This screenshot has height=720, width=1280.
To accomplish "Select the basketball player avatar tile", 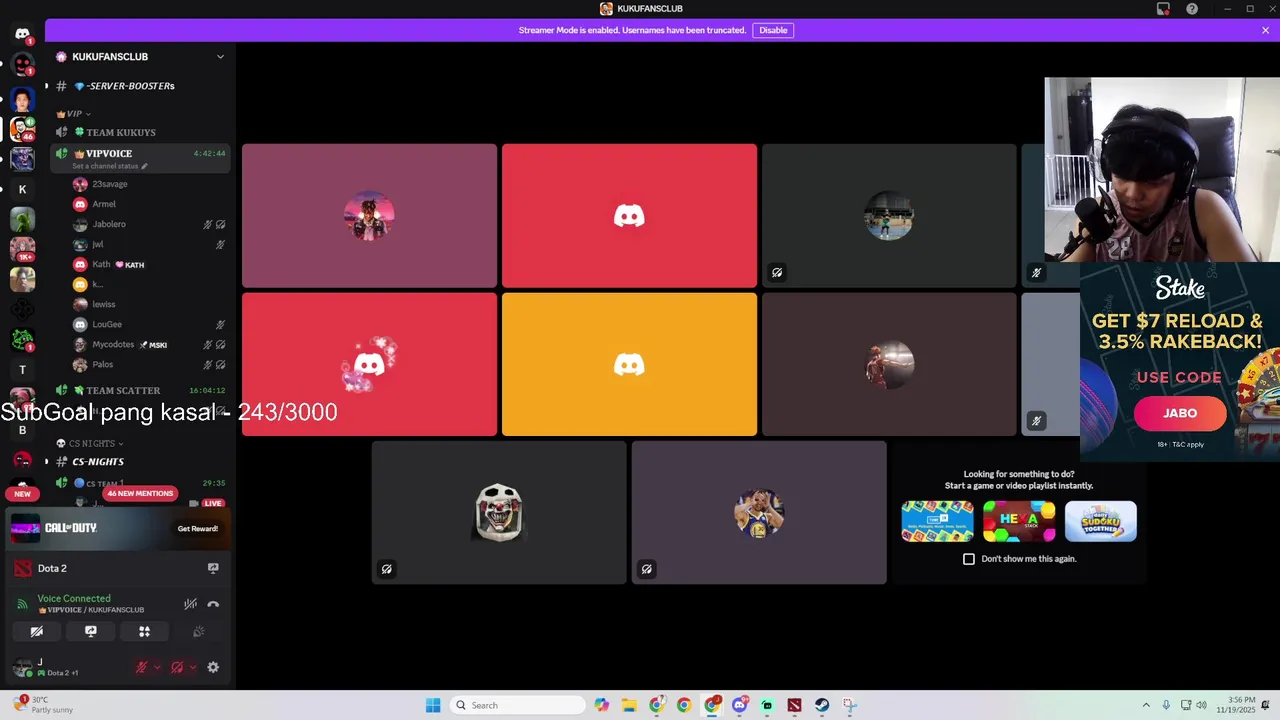I will coord(759,512).
